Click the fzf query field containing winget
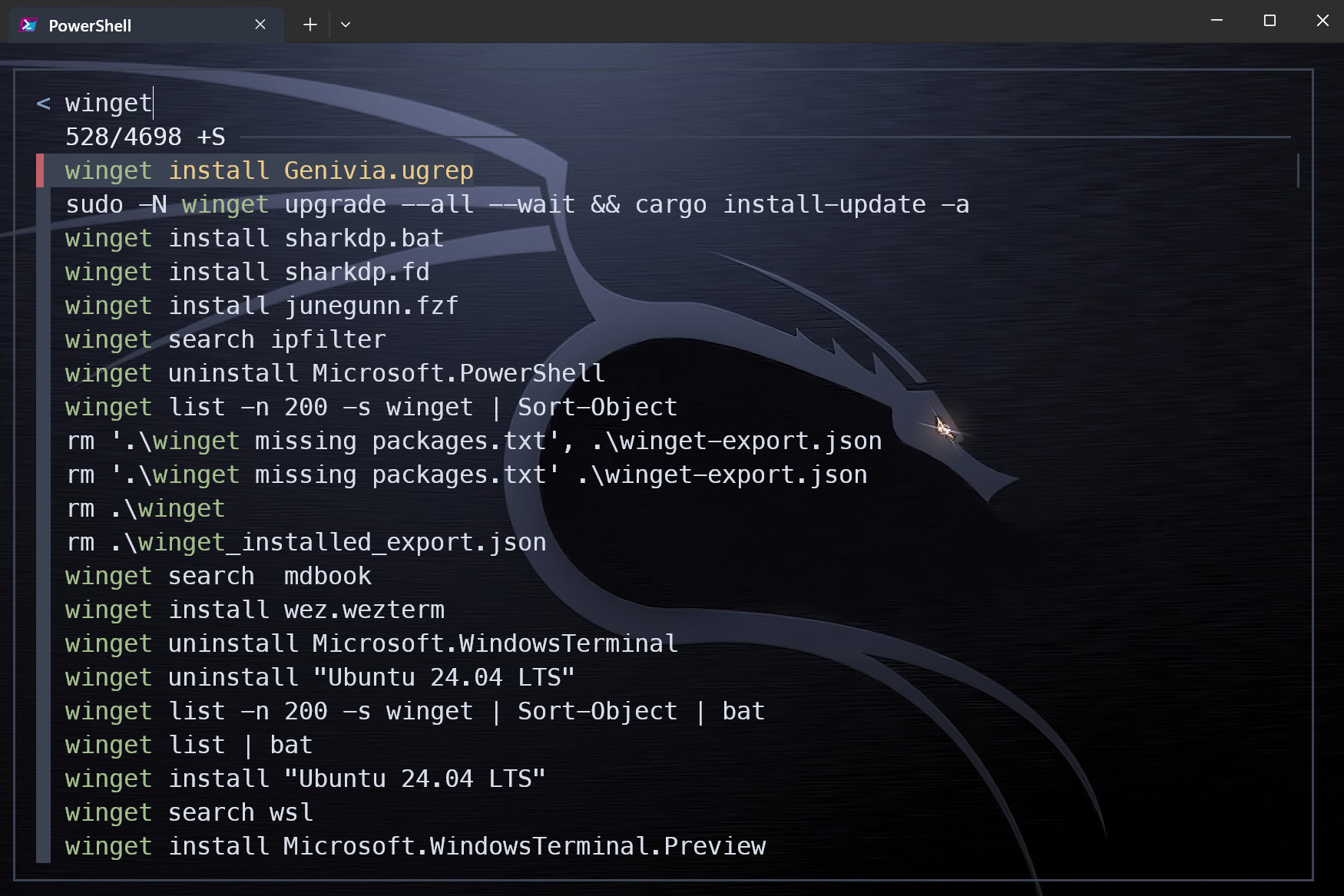The image size is (1344, 896). pos(109,103)
